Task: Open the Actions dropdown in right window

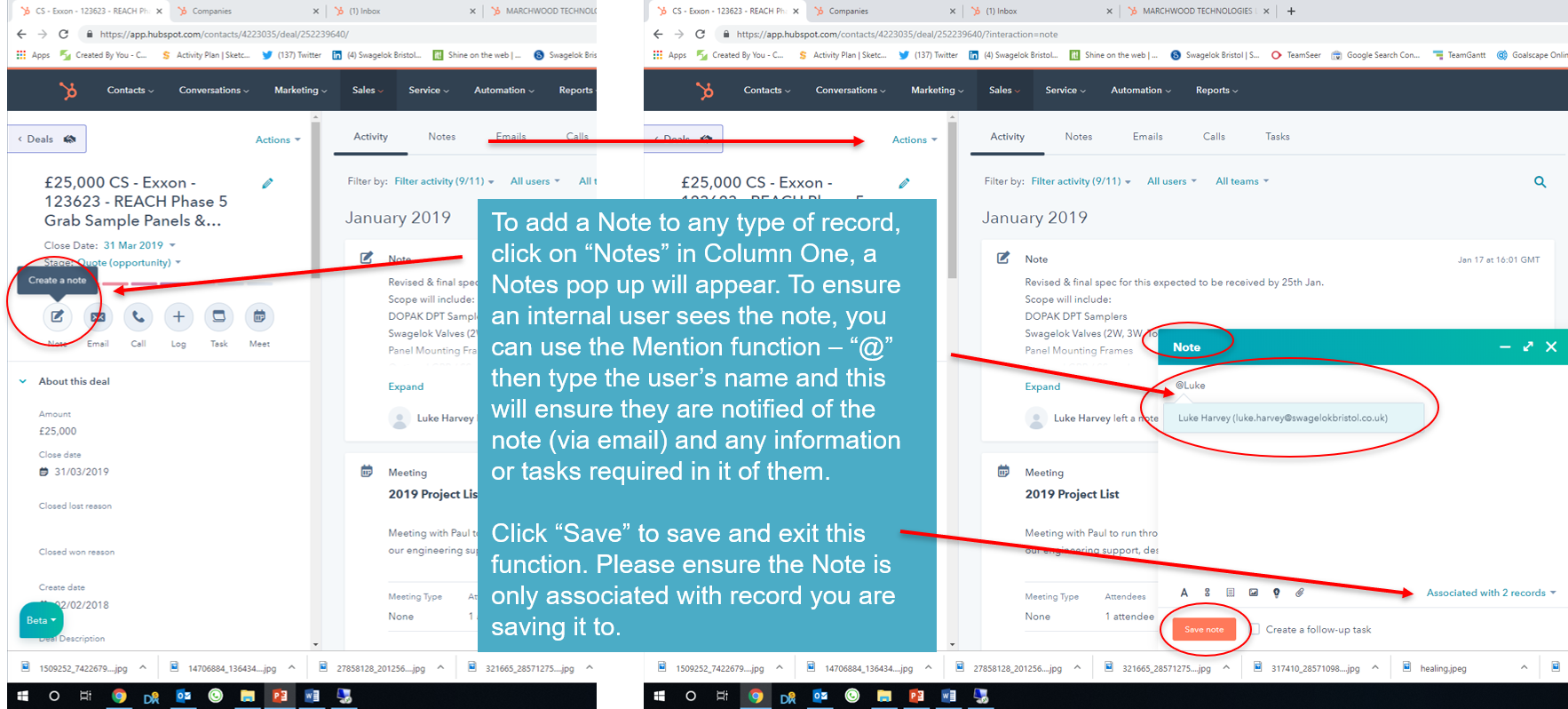Action: [915, 139]
